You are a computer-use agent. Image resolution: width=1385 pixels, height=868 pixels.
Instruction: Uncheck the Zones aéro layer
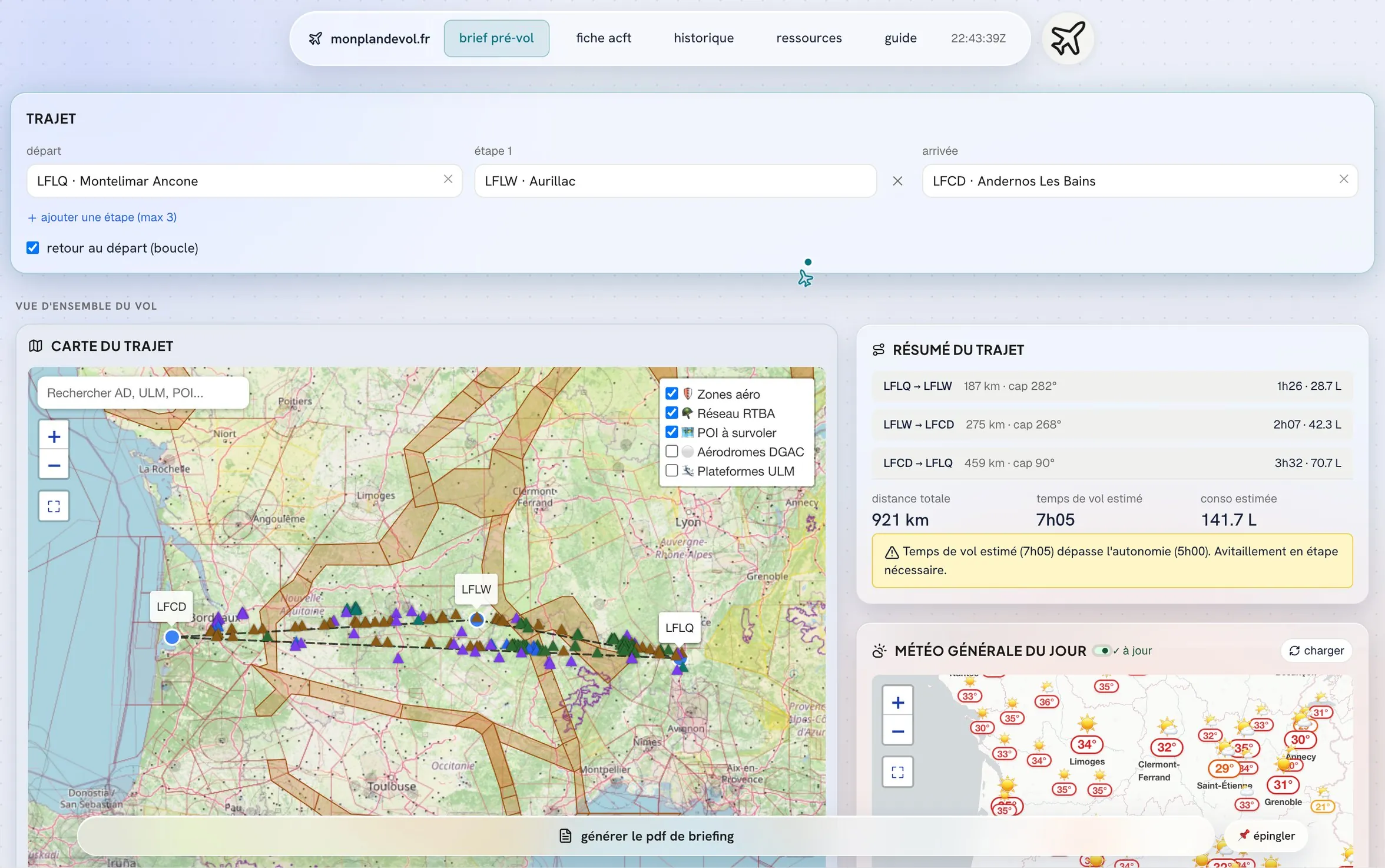point(671,393)
